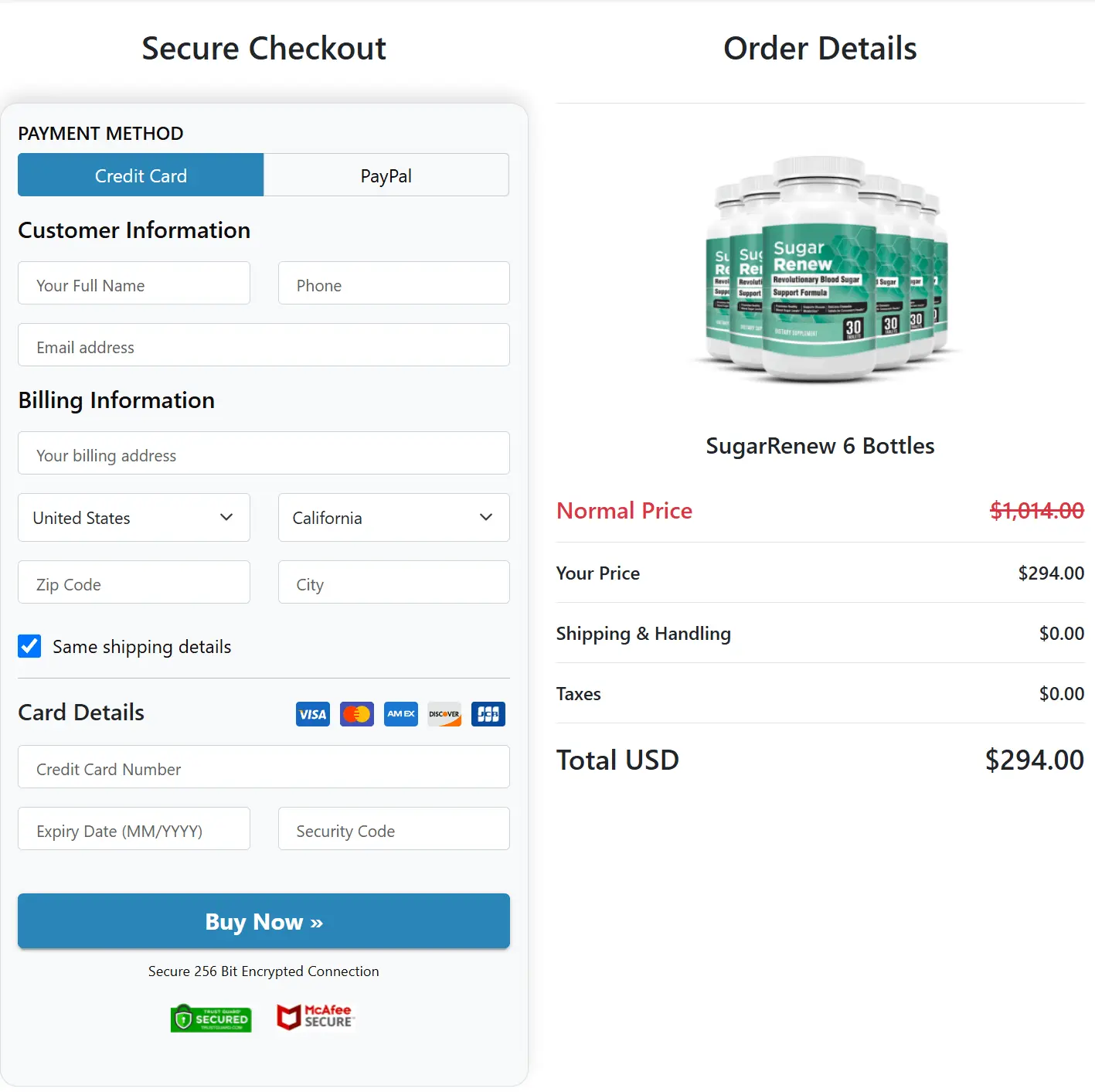Click the crossed-out $1,014.00 price
Viewport: 1095px width, 1092px height.
coord(1038,510)
